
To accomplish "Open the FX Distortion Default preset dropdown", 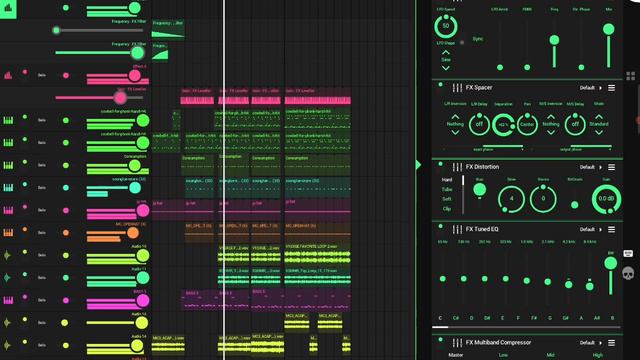I will (x=591, y=167).
